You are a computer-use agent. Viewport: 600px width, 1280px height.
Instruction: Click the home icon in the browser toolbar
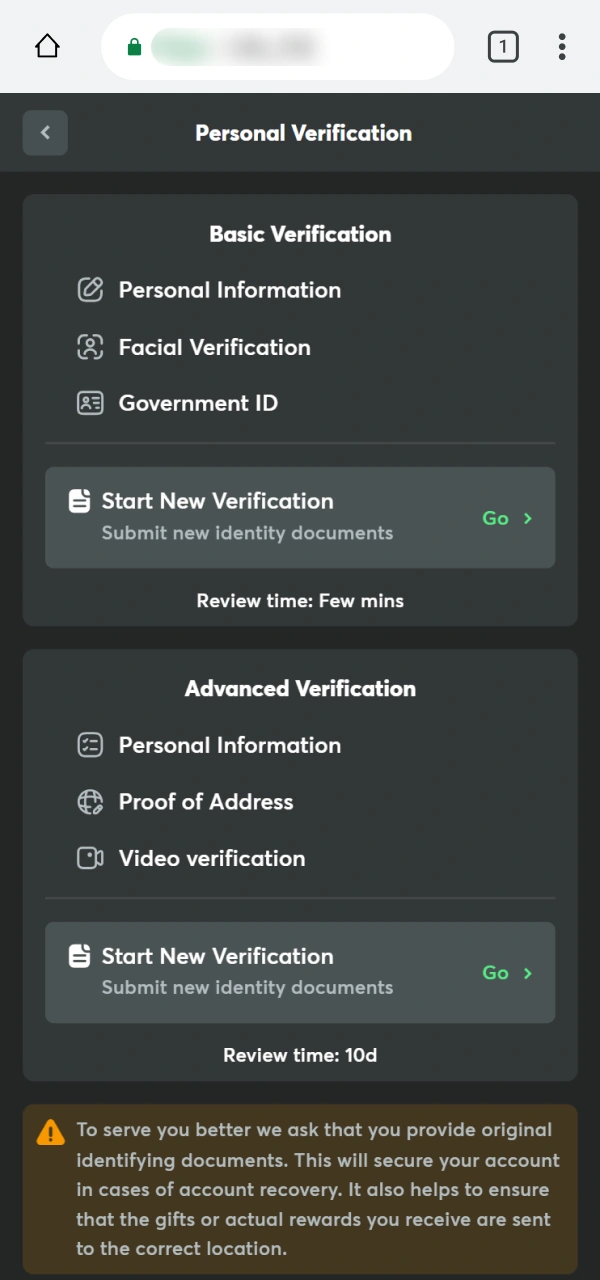(x=46, y=46)
